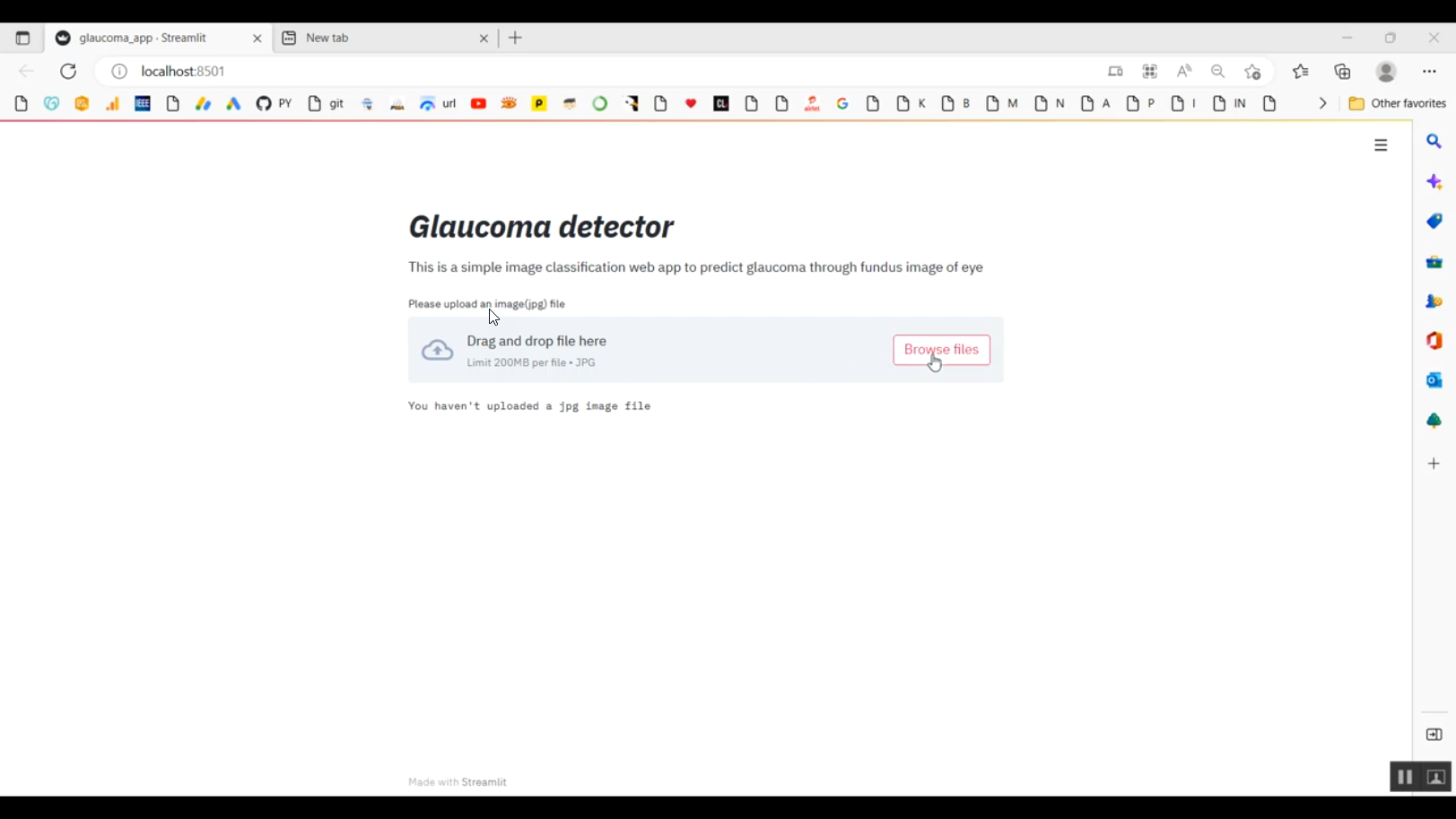Expand the bookmarks overflow chevron
Viewport: 1456px width, 819px height.
coord(1322,104)
